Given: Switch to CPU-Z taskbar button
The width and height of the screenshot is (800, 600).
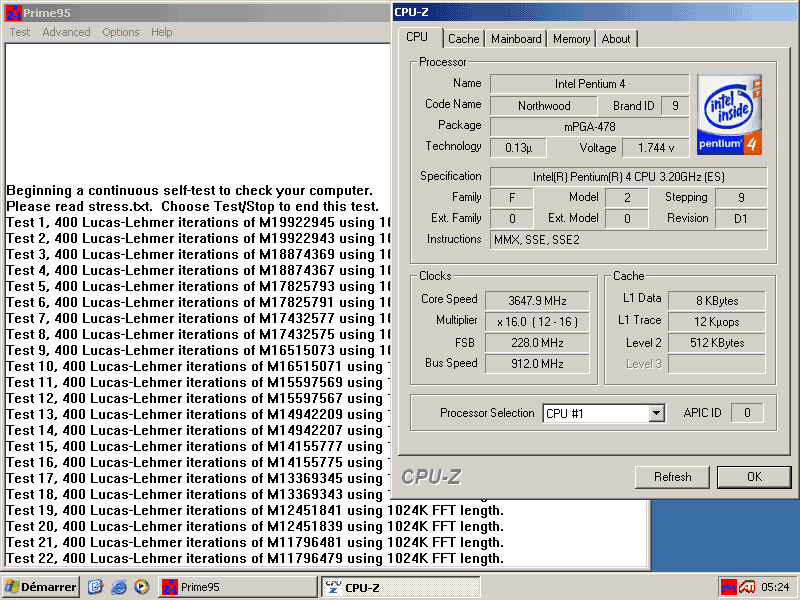Looking at the screenshot, I should [401, 587].
